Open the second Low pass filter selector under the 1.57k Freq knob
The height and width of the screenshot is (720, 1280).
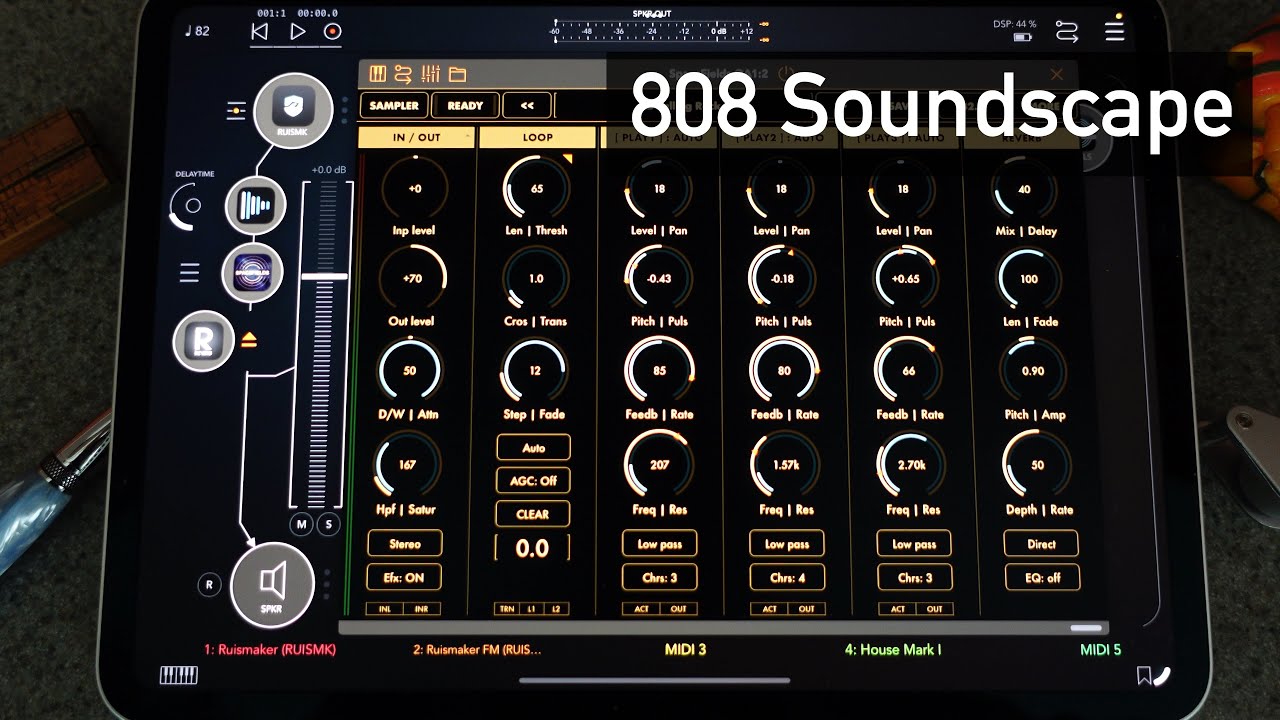(787, 544)
